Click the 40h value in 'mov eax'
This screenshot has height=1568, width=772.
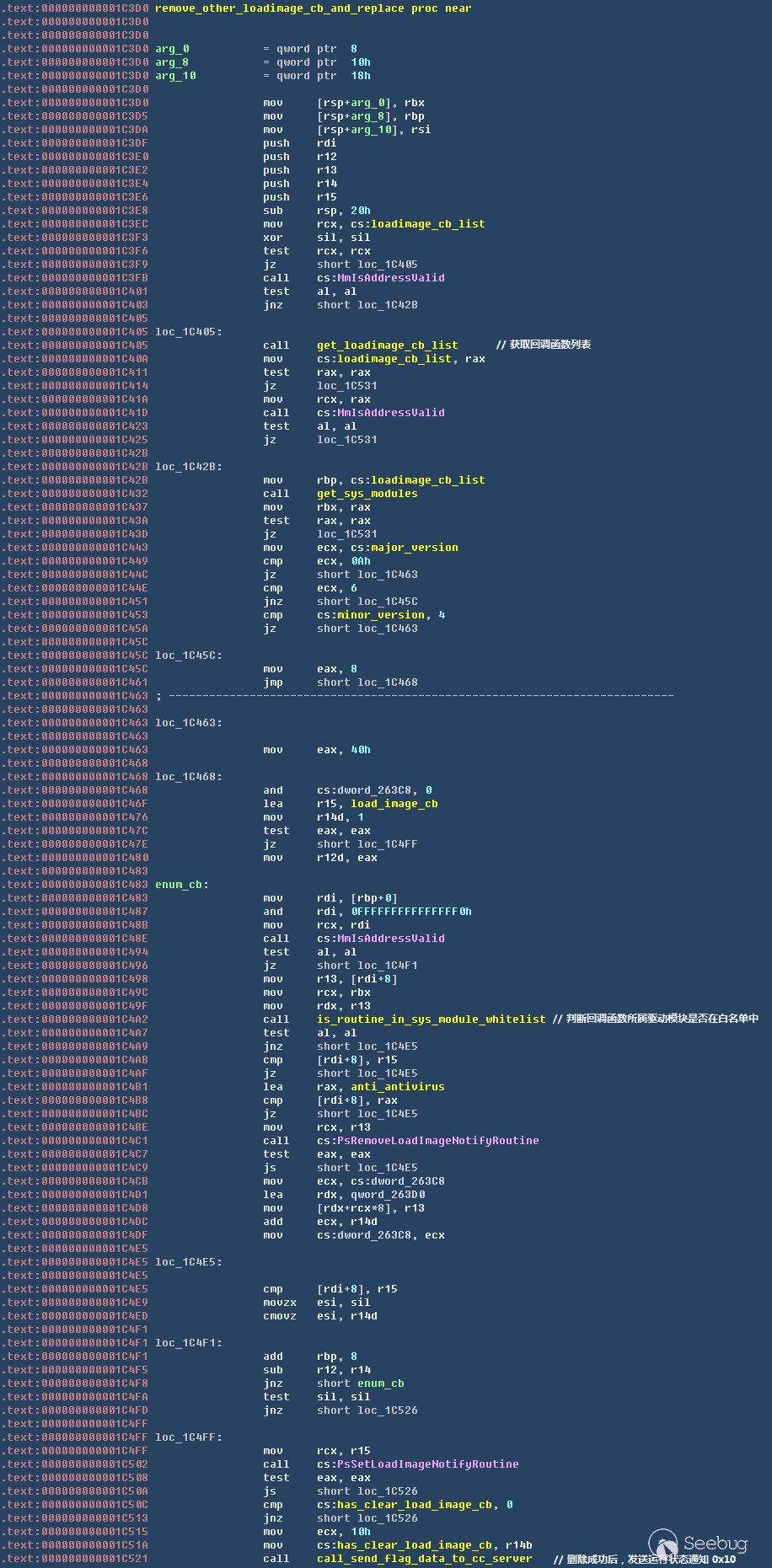[x=361, y=750]
